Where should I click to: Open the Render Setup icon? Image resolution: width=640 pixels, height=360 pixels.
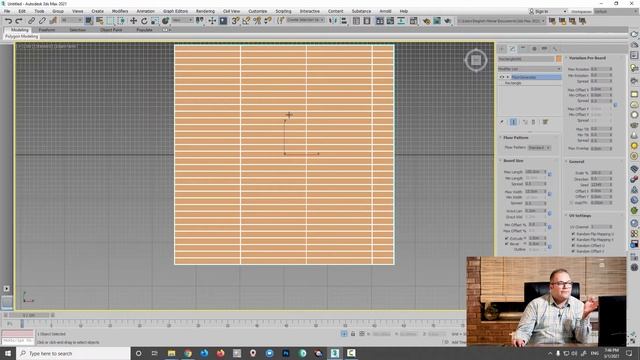(x=426, y=20)
